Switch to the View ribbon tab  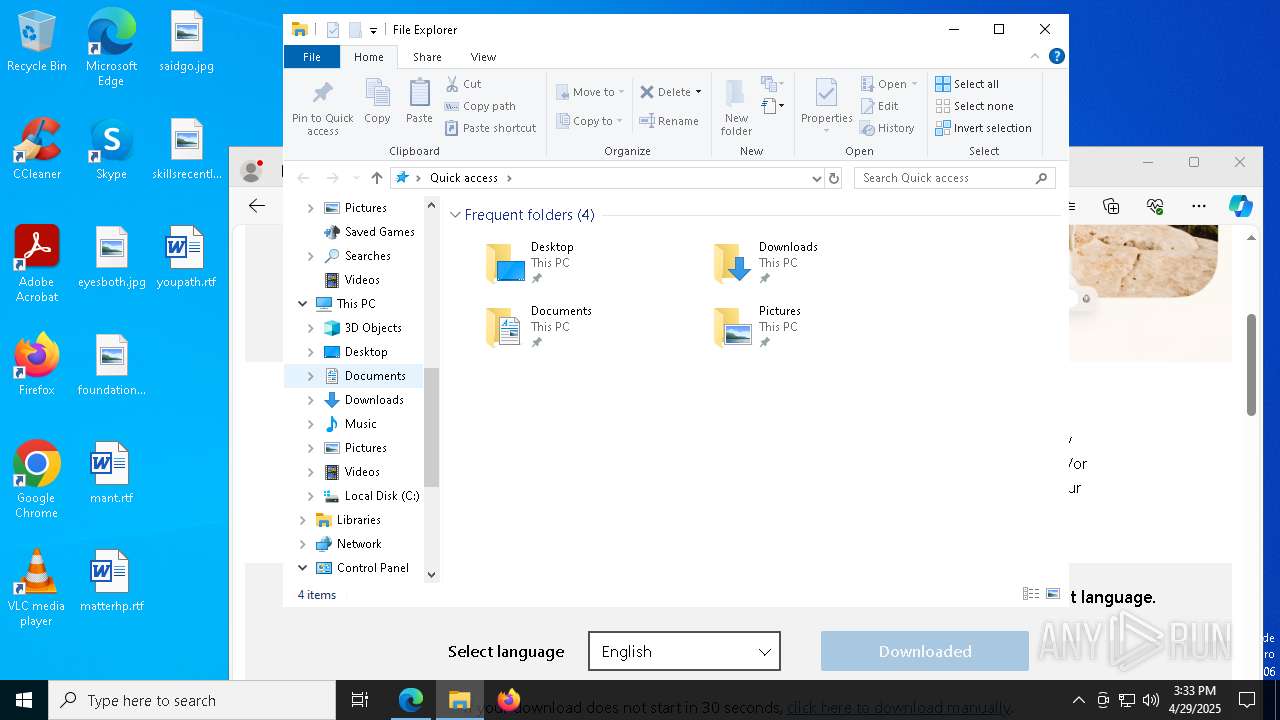point(483,57)
